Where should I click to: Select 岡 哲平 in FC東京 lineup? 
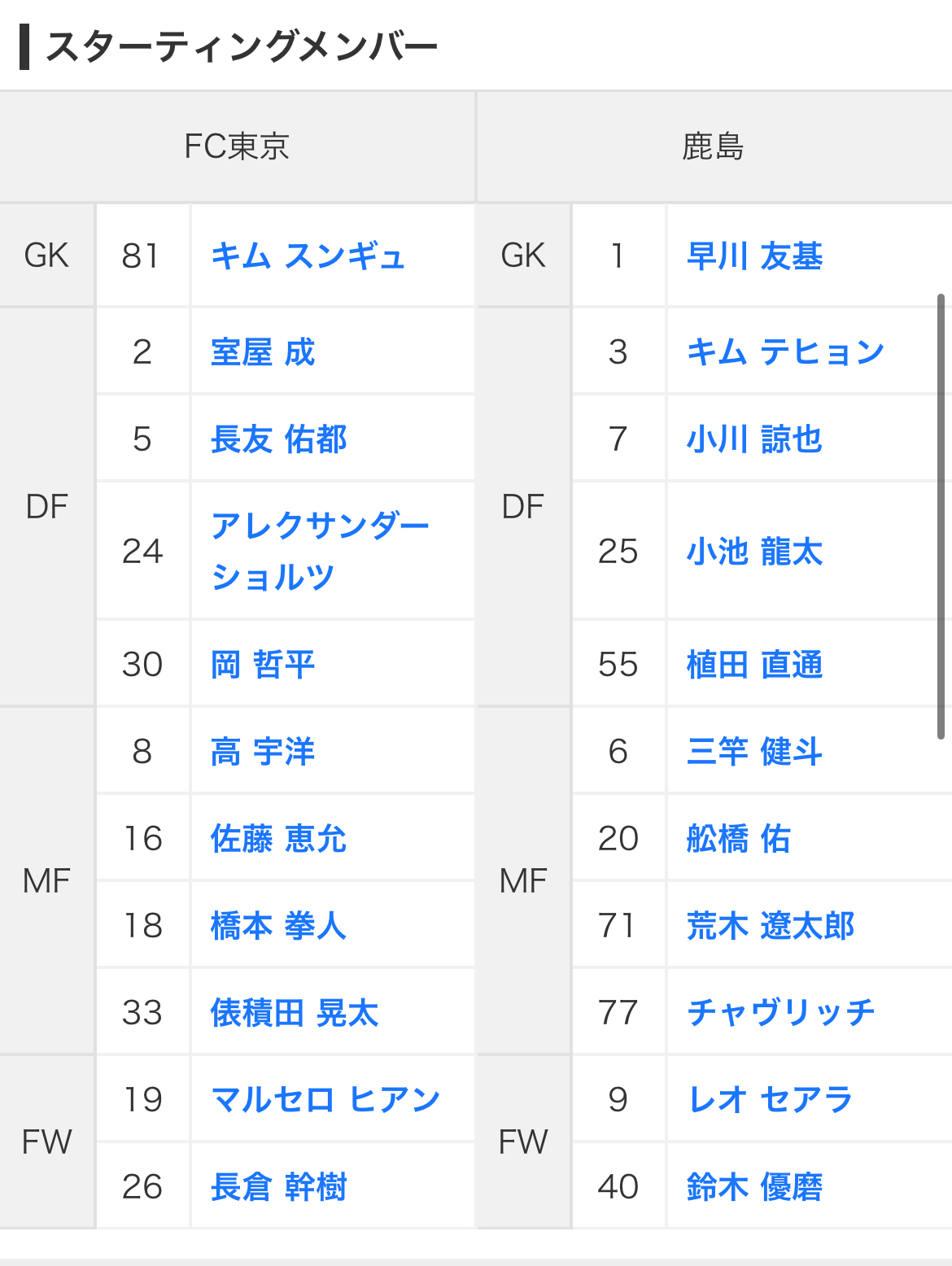click(262, 665)
